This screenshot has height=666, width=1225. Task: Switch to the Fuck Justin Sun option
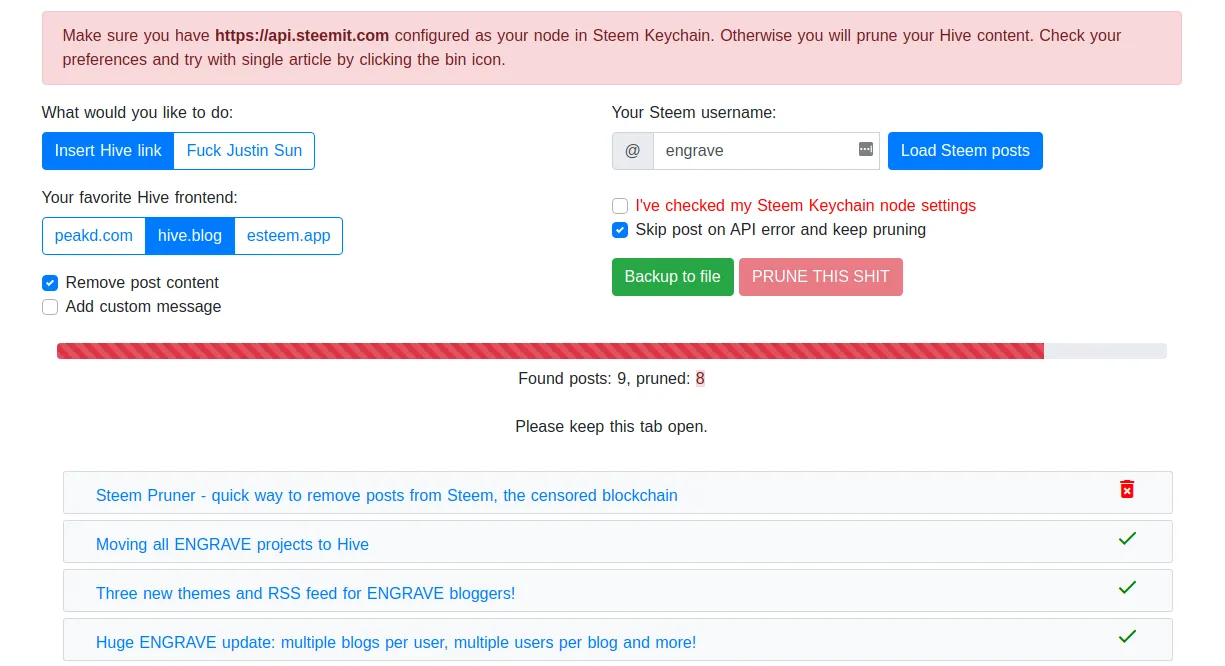click(244, 151)
